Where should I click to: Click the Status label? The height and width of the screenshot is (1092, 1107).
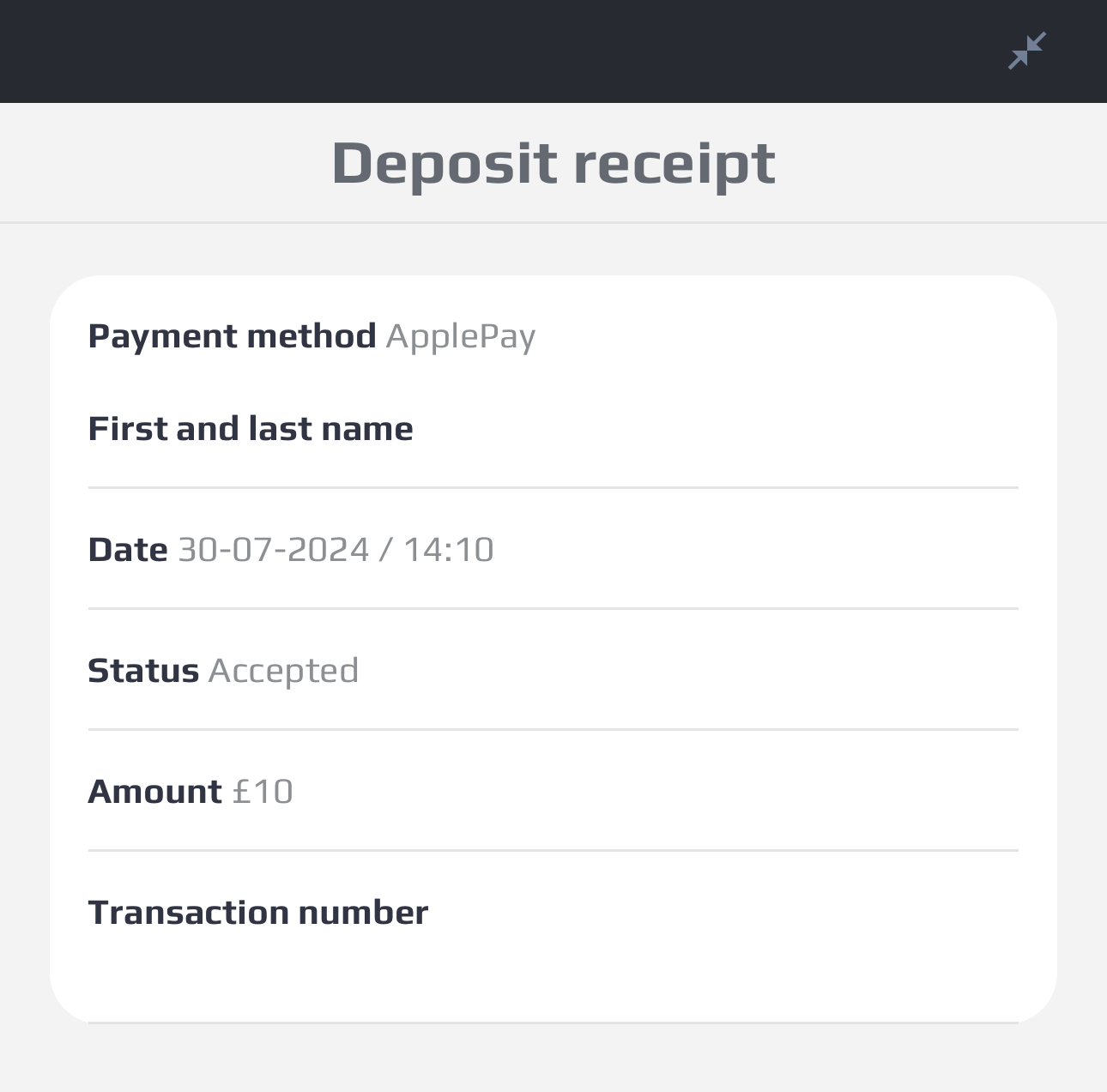pyautogui.click(x=144, y=671)
